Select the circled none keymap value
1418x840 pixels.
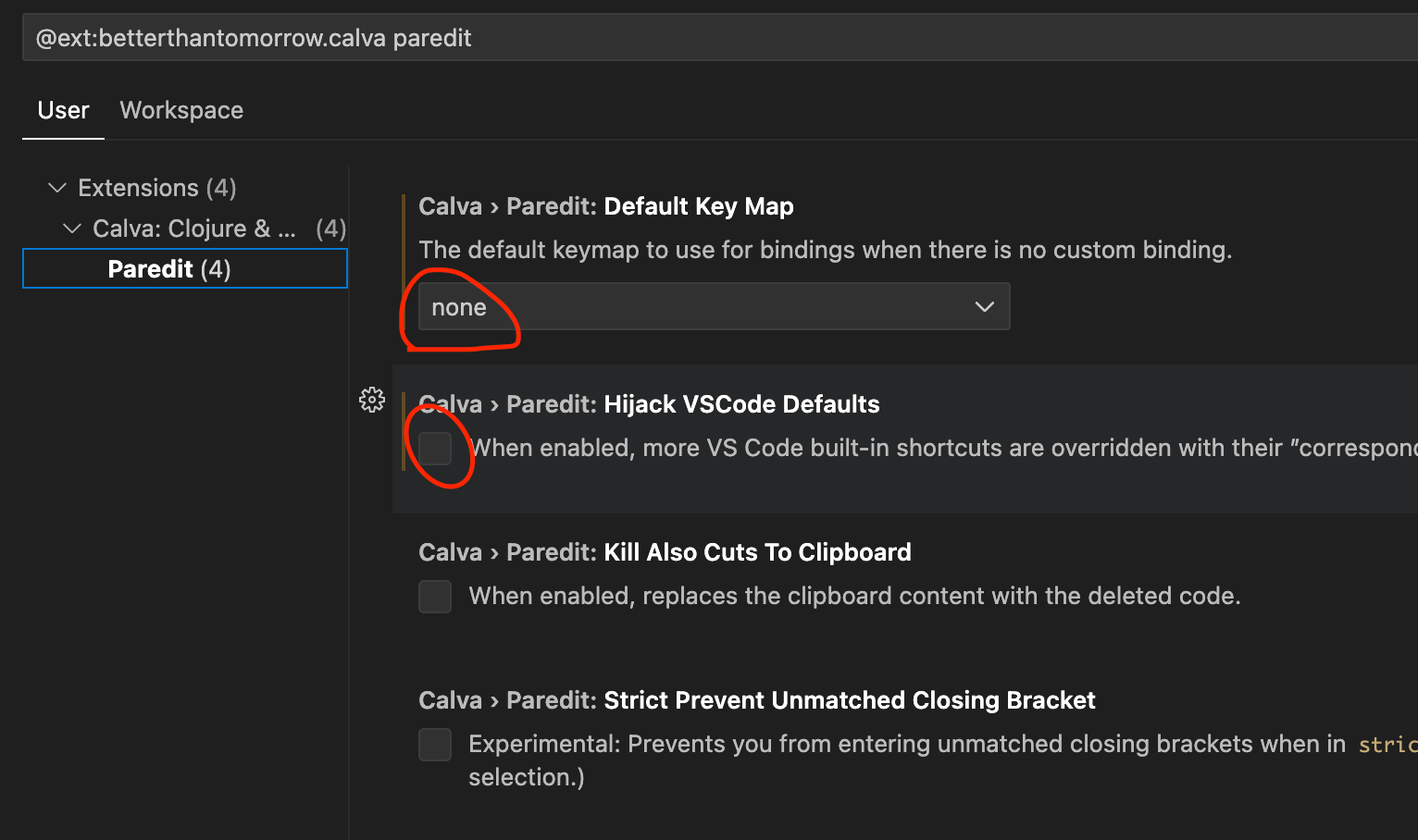[x=460, y=306]
